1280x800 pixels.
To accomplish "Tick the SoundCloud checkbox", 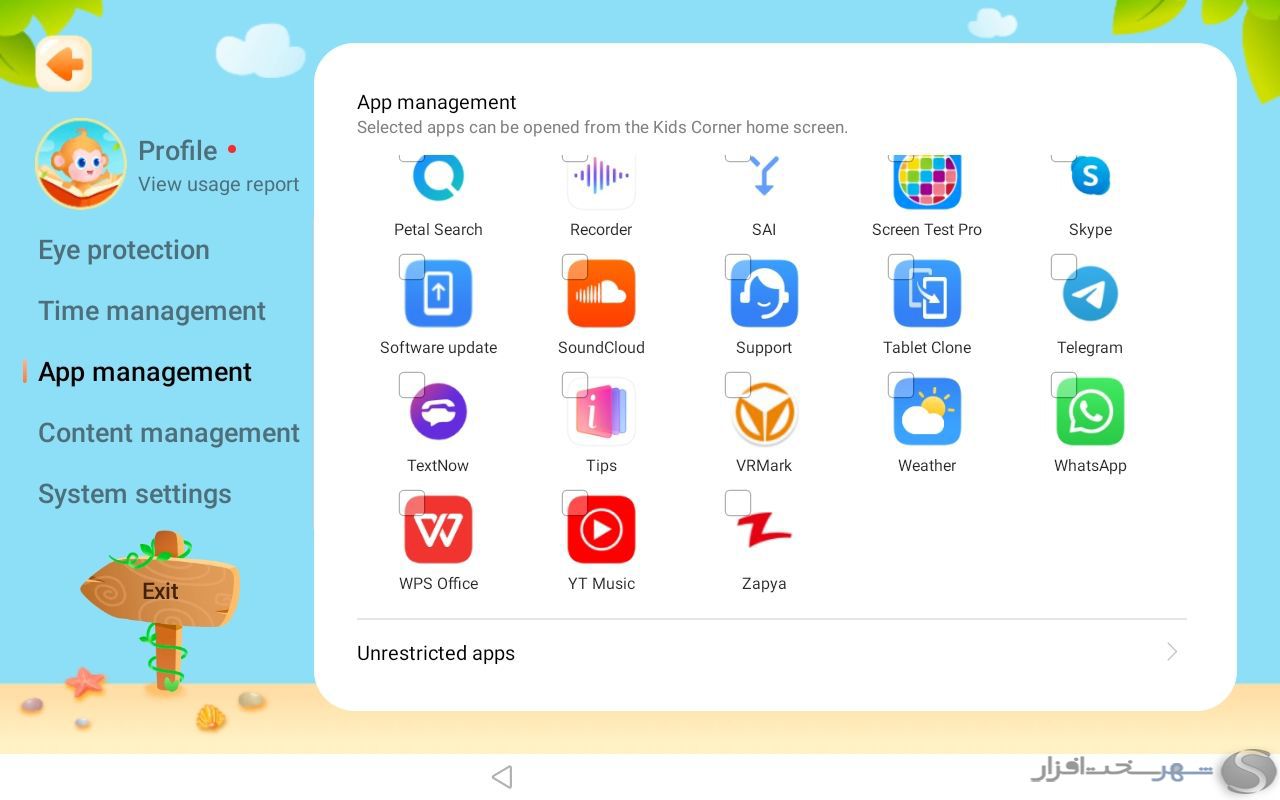I will [x=574, y=267].
